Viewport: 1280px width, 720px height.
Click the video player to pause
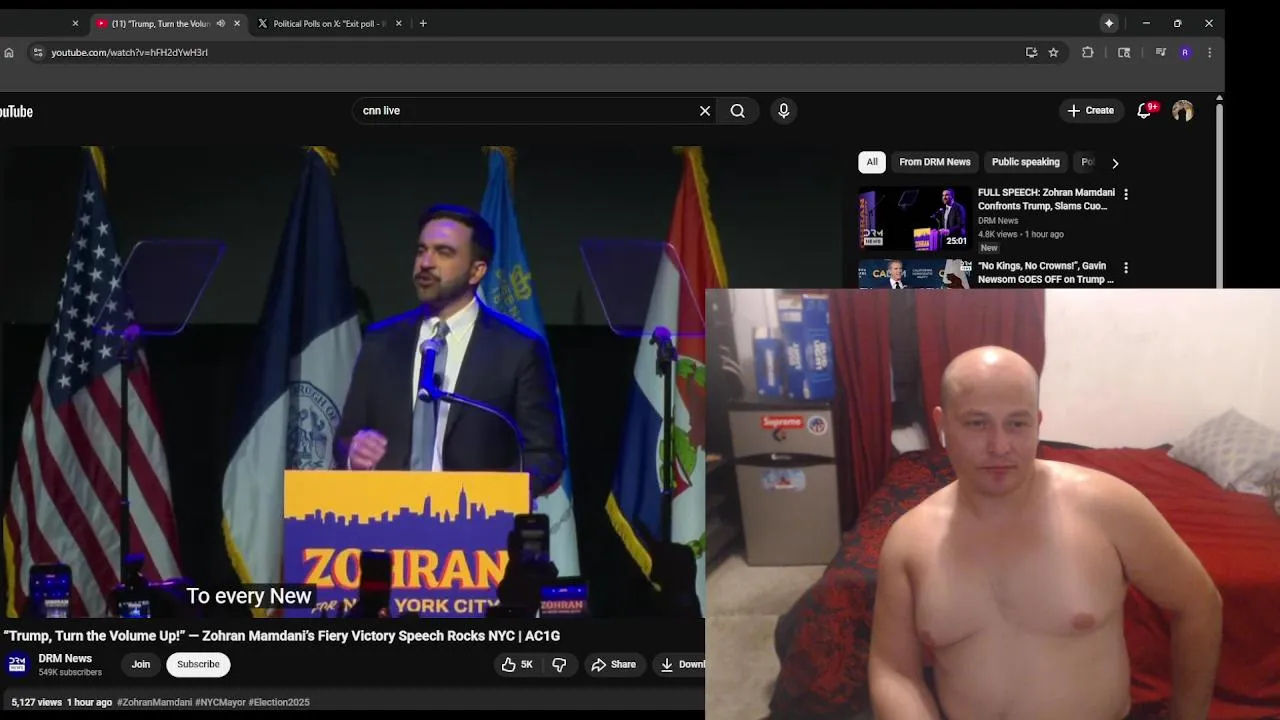click(352, 382)
